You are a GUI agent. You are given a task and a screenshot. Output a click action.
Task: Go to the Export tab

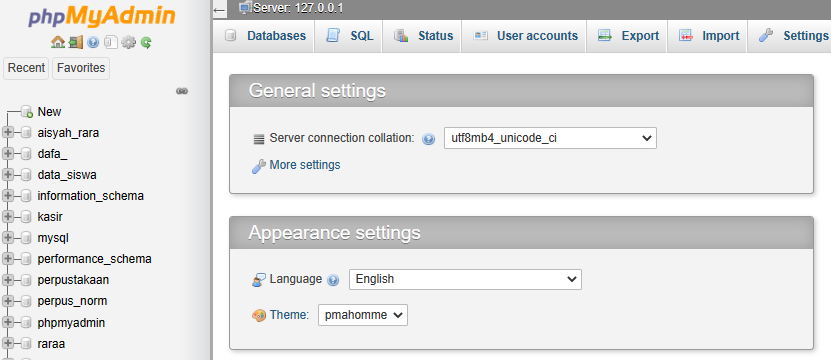click(627, 36)
